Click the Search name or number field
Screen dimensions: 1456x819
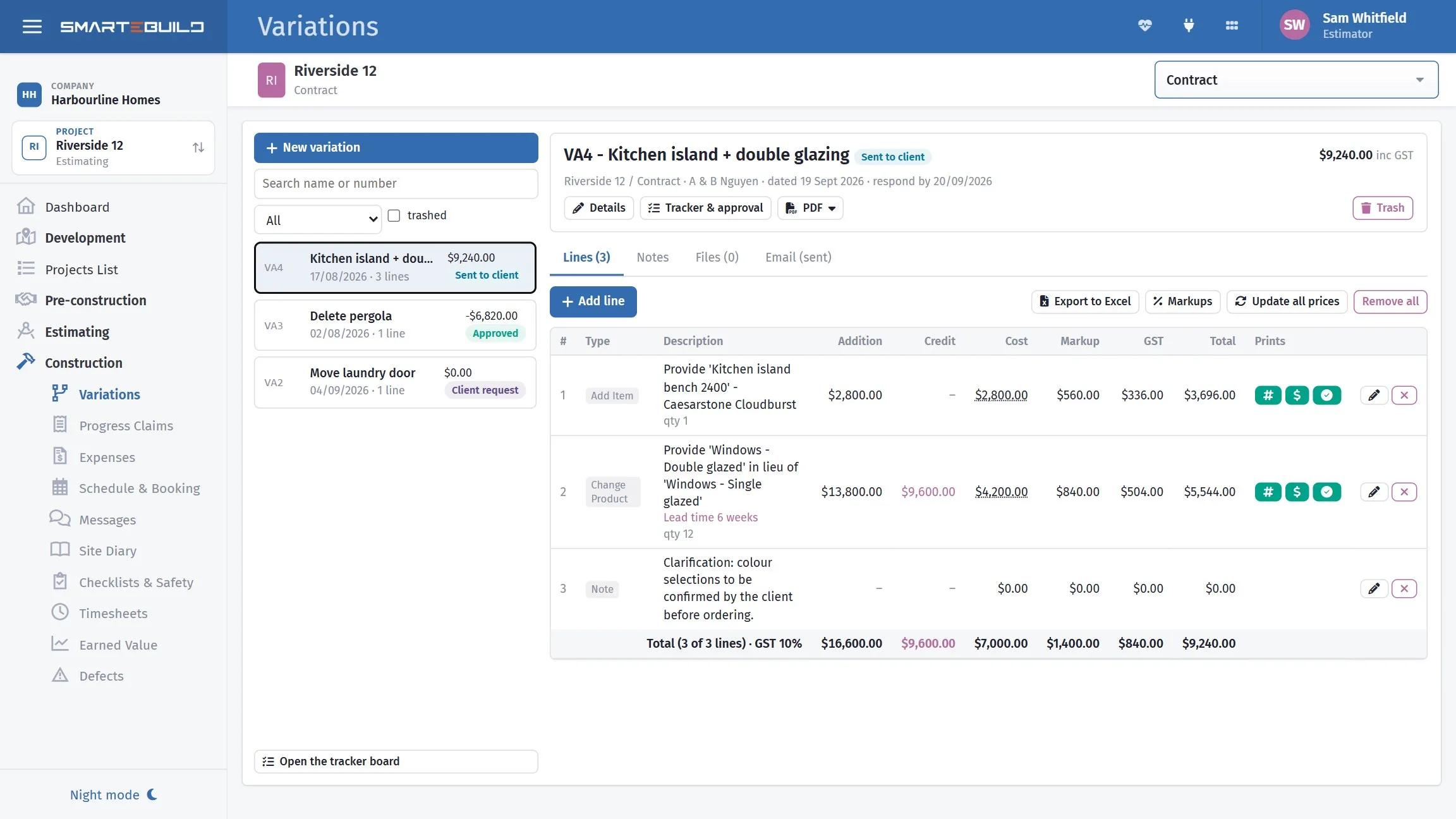(396, 183)
